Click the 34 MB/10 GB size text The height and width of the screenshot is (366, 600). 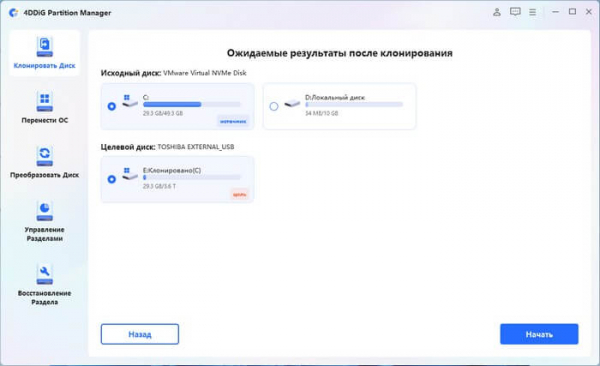click(321, 113)
